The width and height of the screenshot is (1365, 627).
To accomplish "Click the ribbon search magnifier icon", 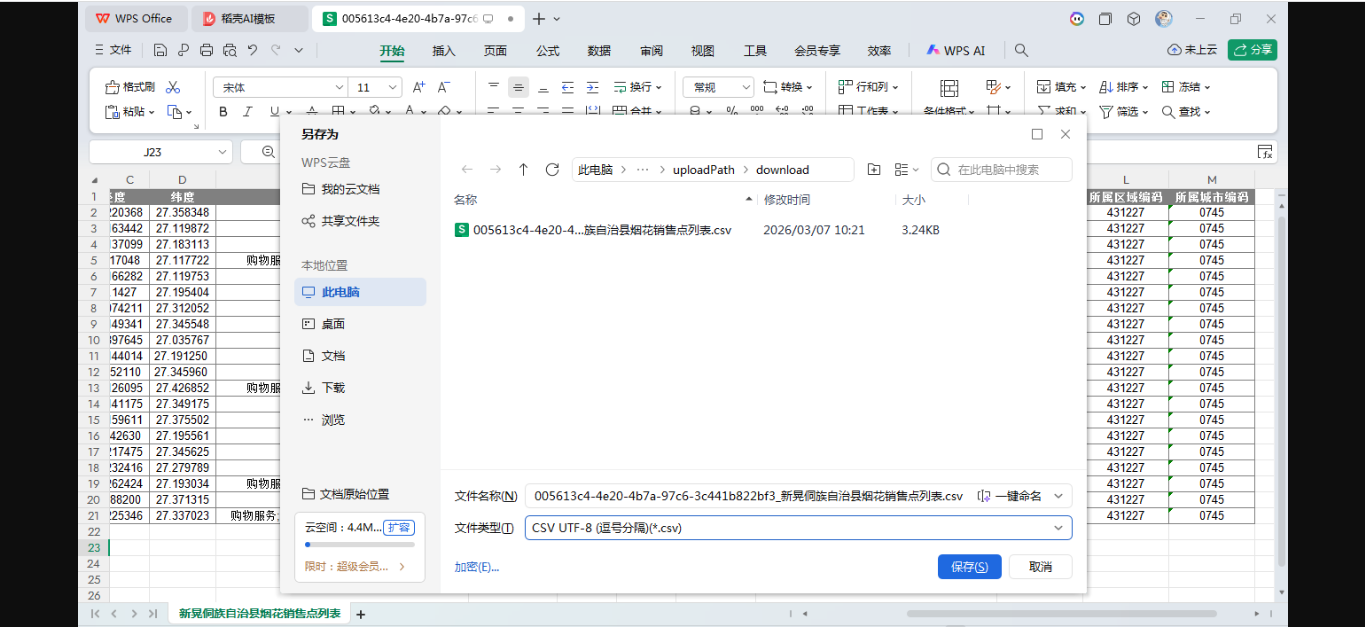I will tap(1021, 50).
